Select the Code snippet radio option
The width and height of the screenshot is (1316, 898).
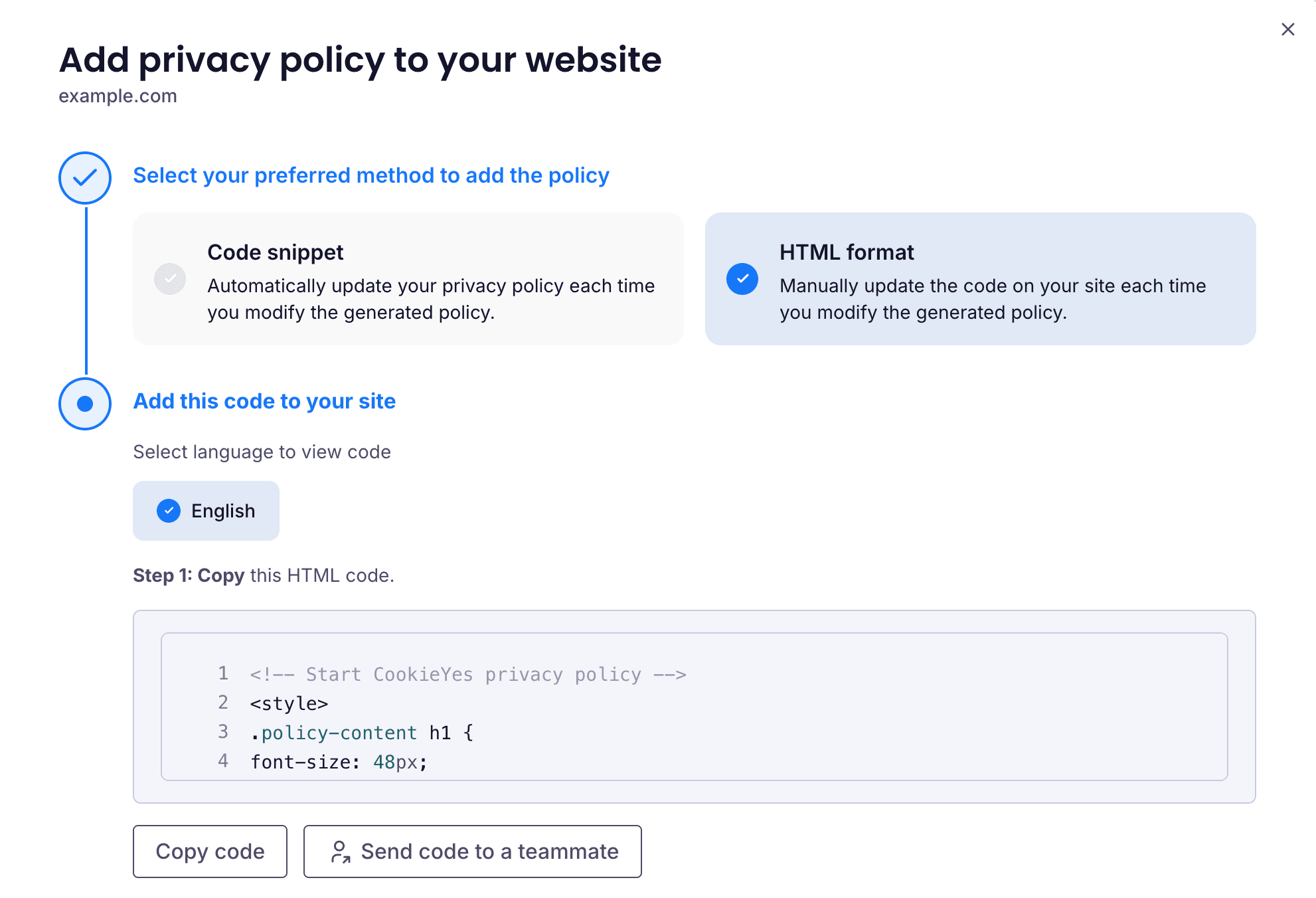click(170, 279)
